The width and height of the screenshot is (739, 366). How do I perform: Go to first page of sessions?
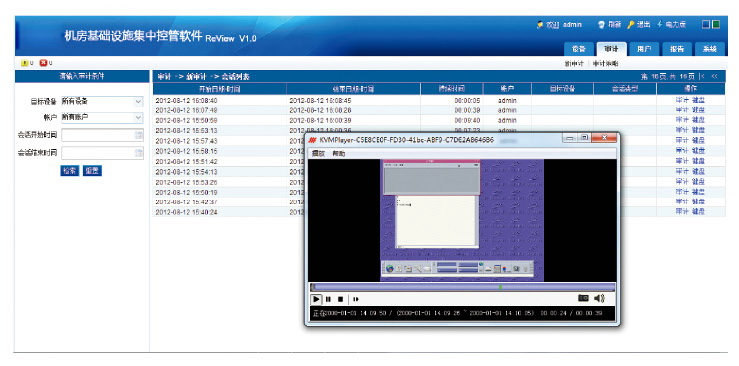[703, 76]
